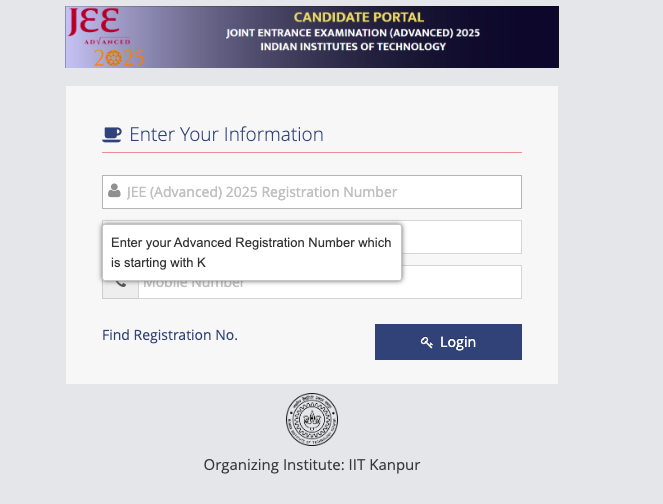
Task: Click the coffee cup icon beside the heading
Action: tap(112, 134)
